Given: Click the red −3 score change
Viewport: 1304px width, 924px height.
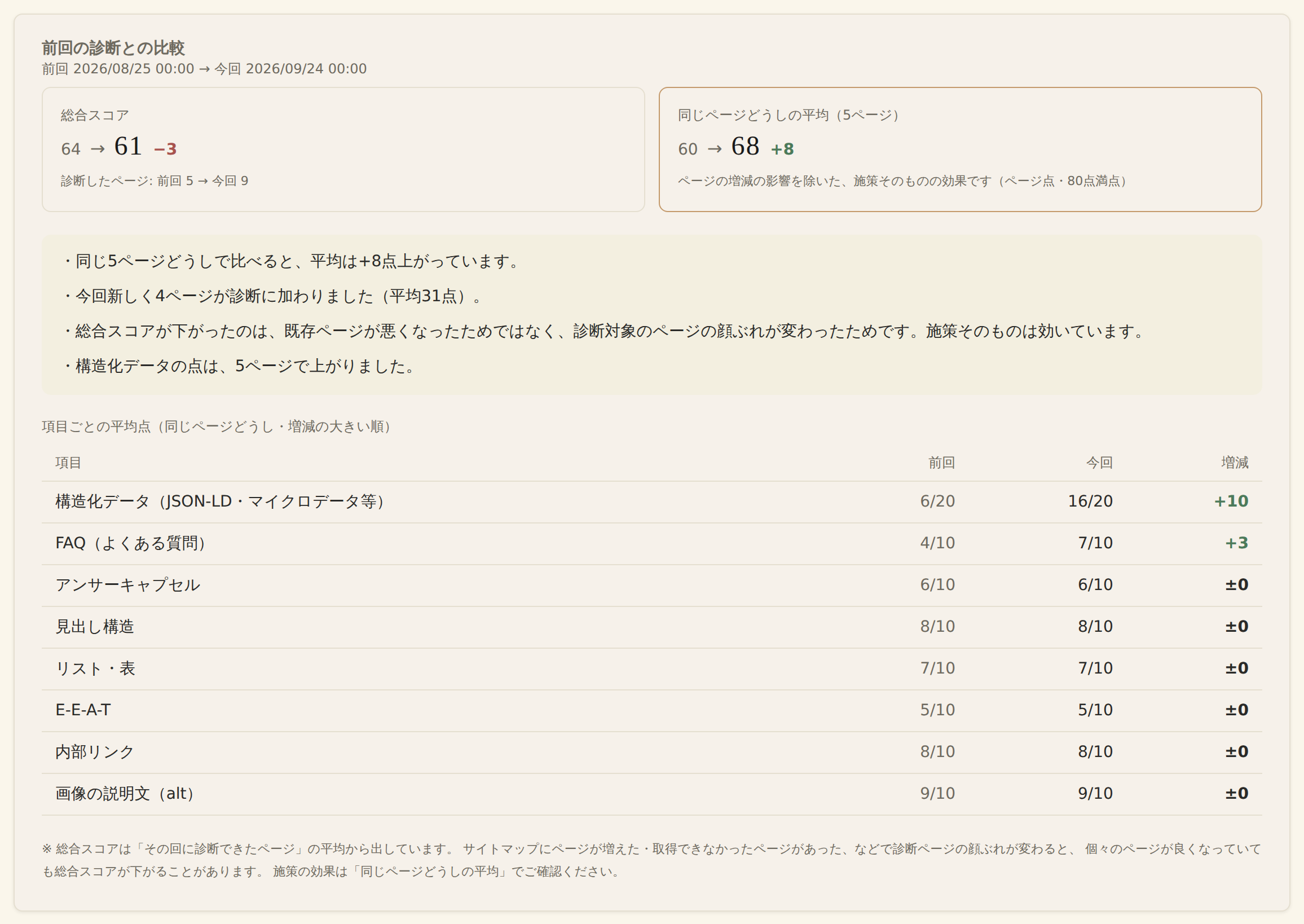Looking at the screenshot, I should 166,149.
